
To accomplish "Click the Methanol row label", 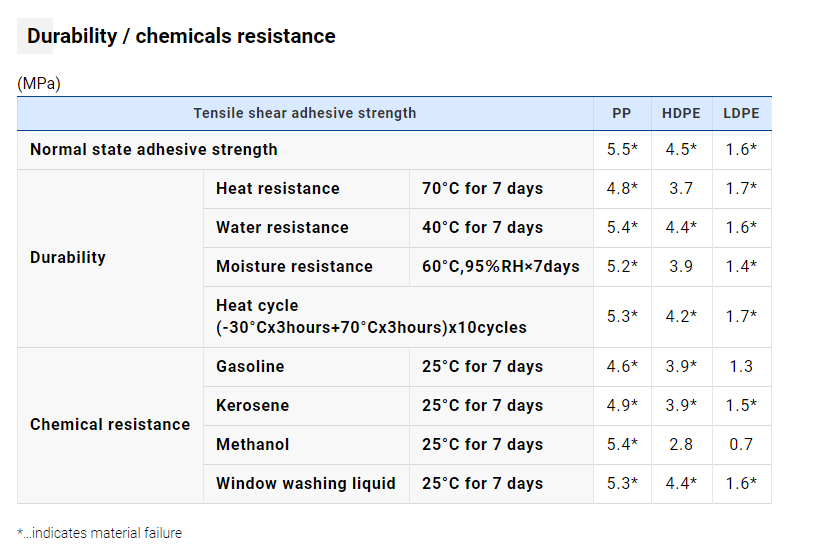I will [252, 444].
